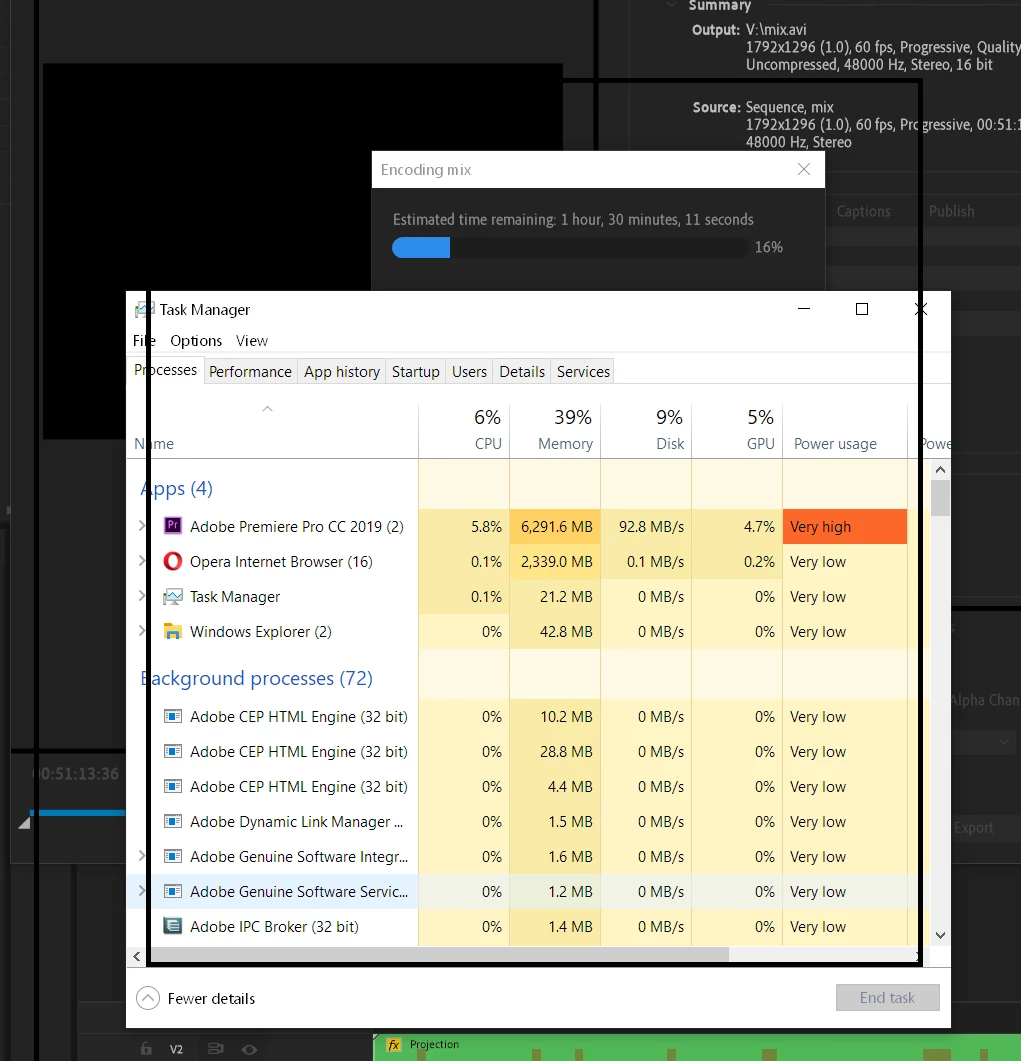The height and width of the screenshot is (1061, 1021).
Task: Toggle sync lock for V2 track
Action: pos(216,1049)
